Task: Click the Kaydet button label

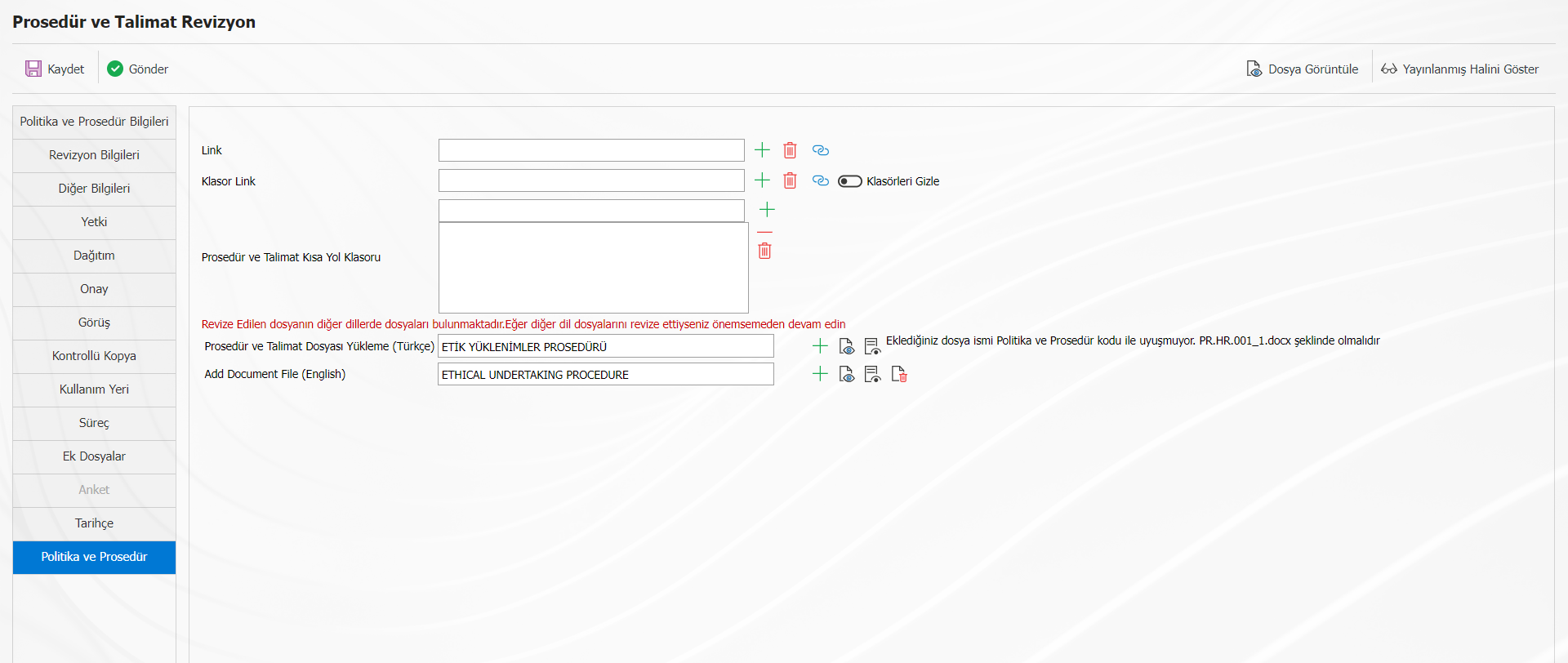Action: point(65,69)
